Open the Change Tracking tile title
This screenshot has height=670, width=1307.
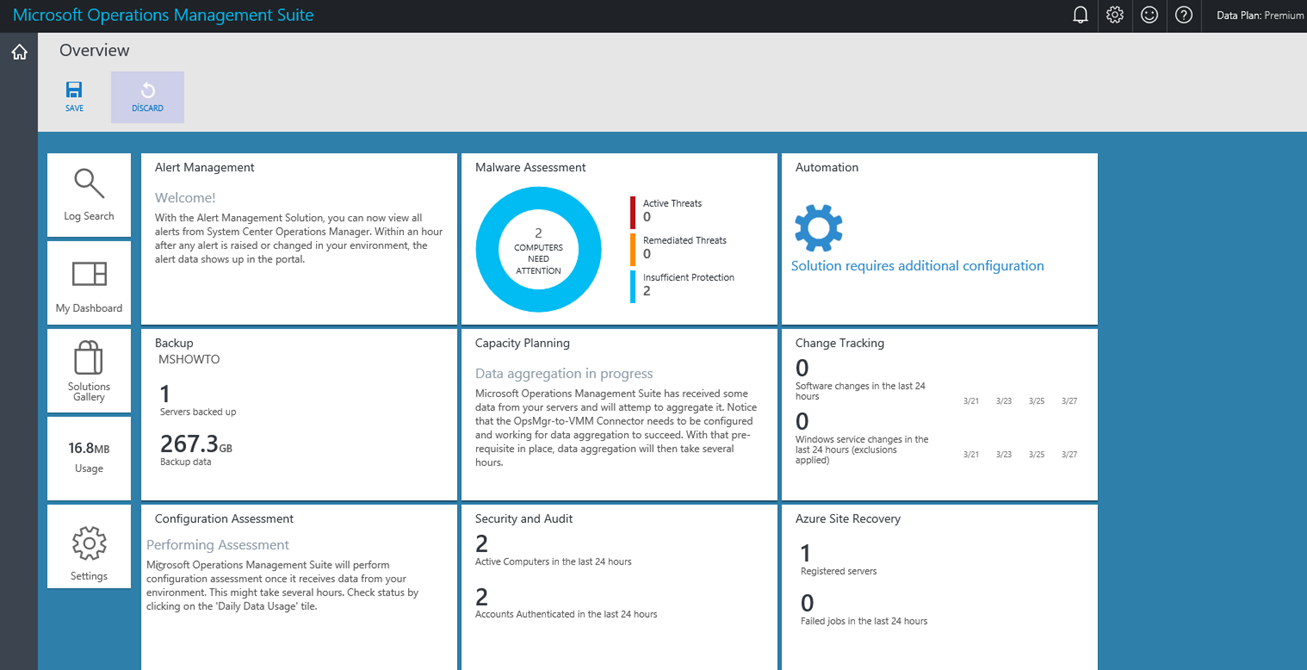click(840, 343)
